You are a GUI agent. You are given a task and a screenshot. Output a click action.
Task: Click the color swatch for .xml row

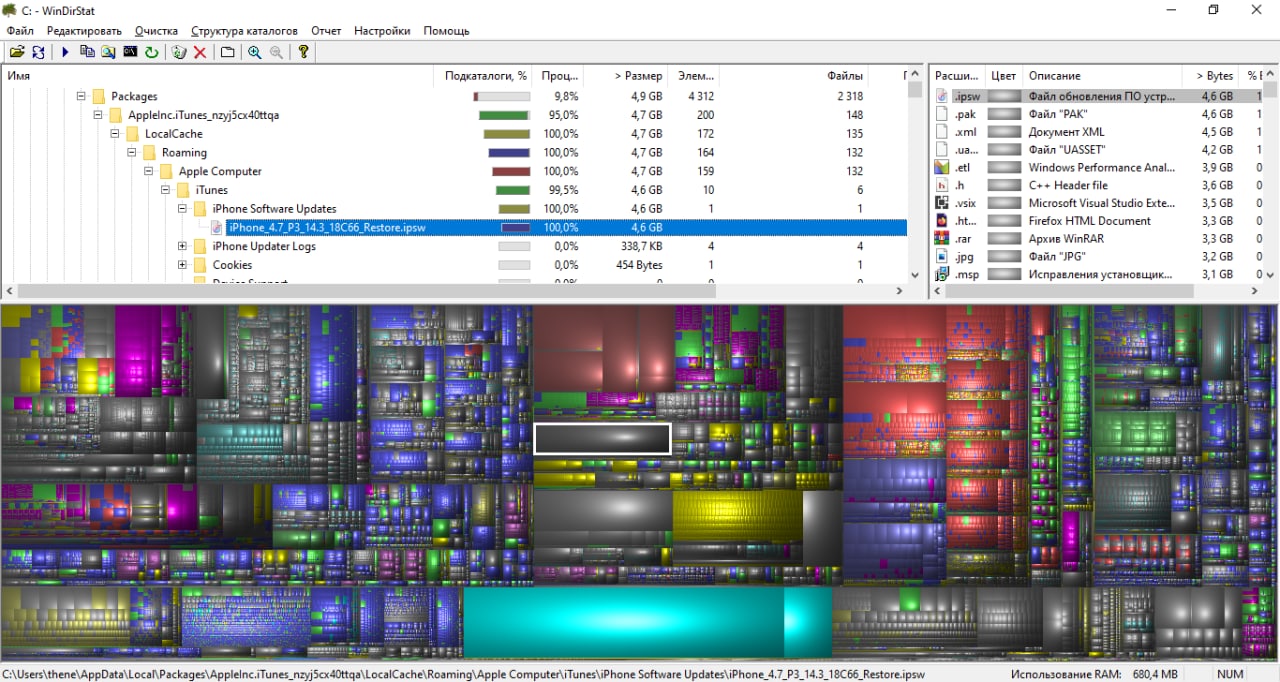(1003, 132)
